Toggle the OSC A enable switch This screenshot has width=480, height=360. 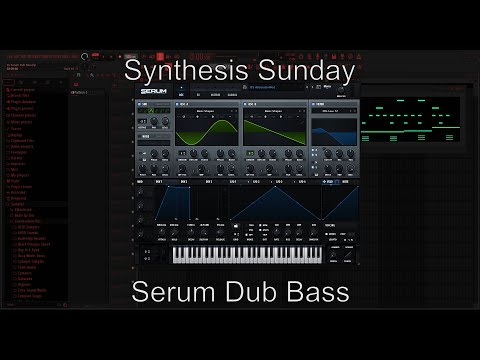177,104
